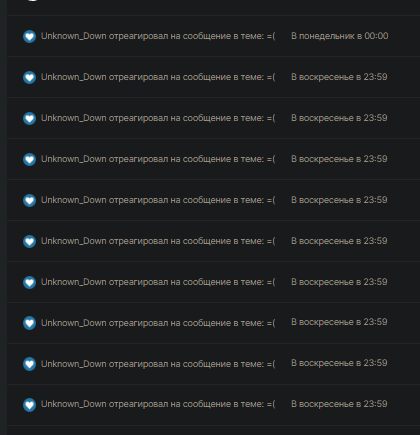Click "В воскресенье в 23:59" timestamp in eighth row
Screen dimensions: 420x435
(339, 322)
